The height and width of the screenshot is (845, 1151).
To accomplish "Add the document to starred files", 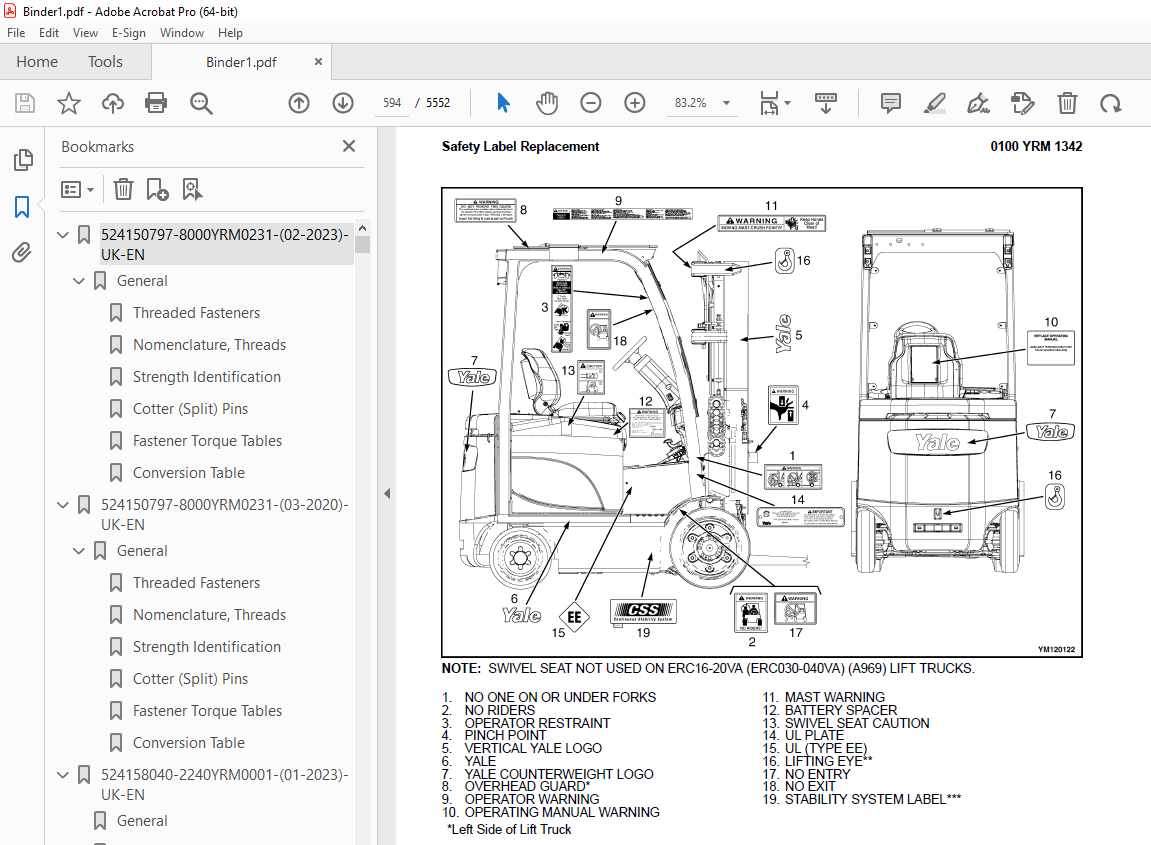I will pyautogui.click(x=69, y=103).
